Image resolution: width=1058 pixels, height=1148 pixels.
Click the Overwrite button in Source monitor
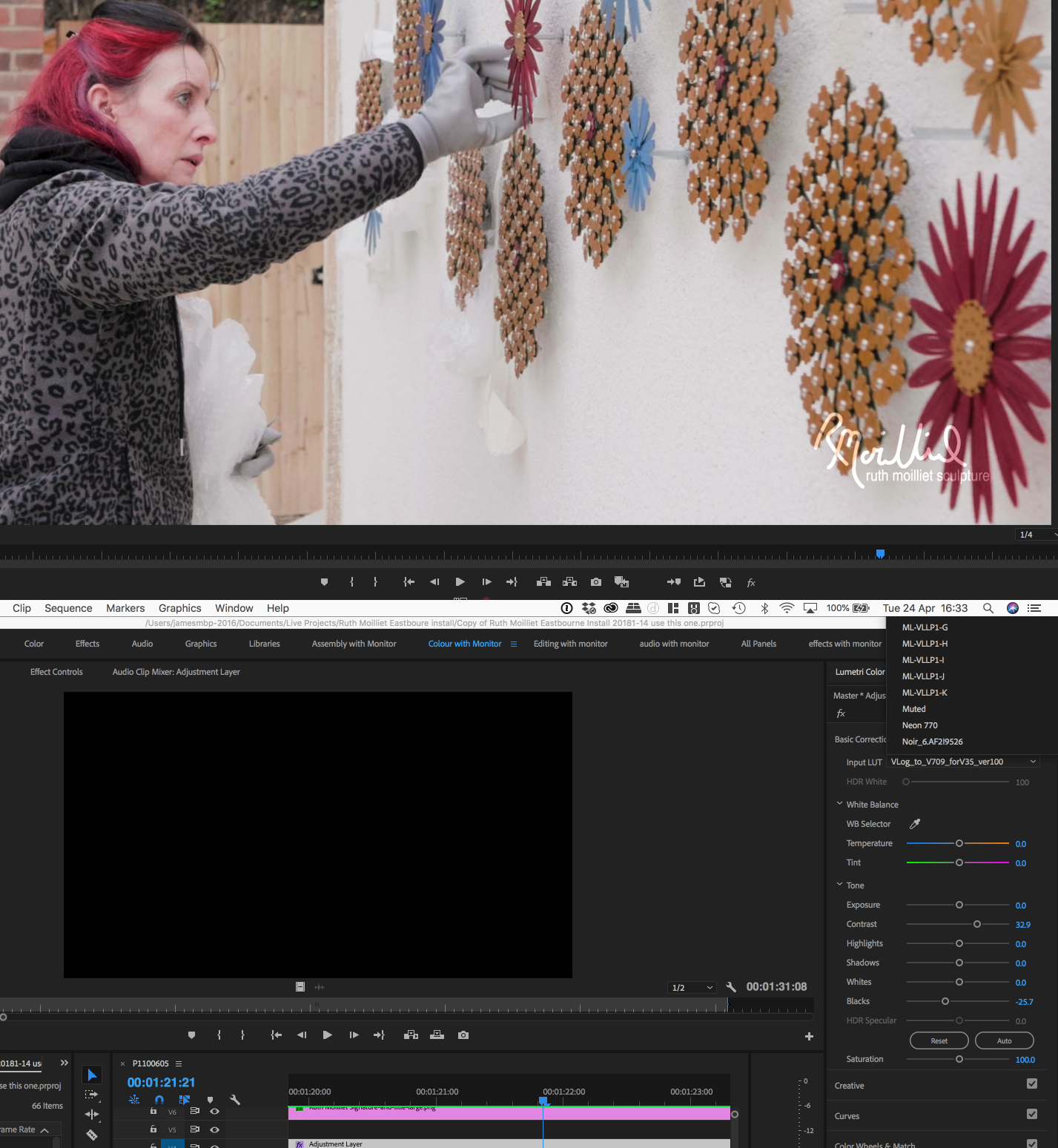coord(437,1035)
